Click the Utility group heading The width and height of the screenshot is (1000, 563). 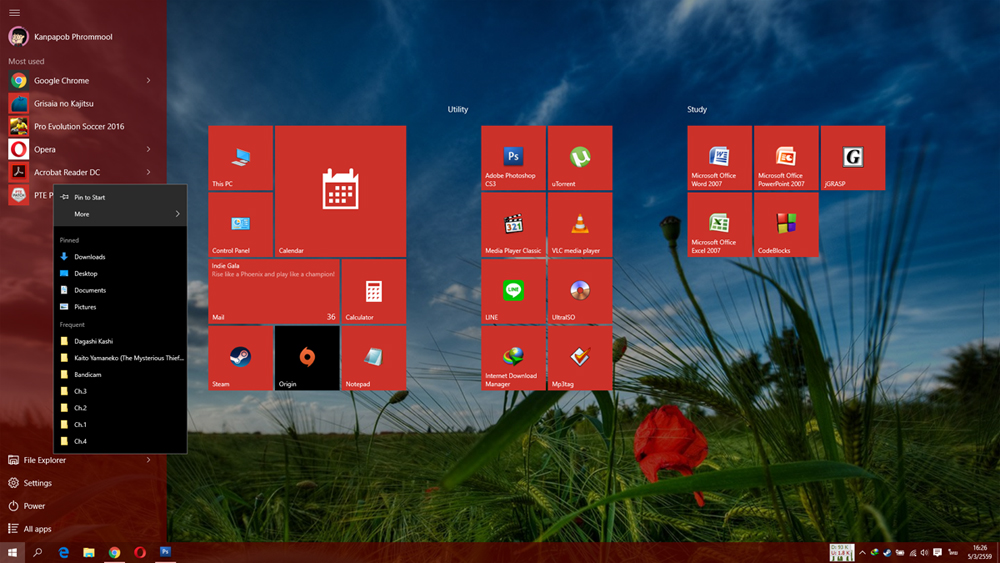click(x=457, y=109)
